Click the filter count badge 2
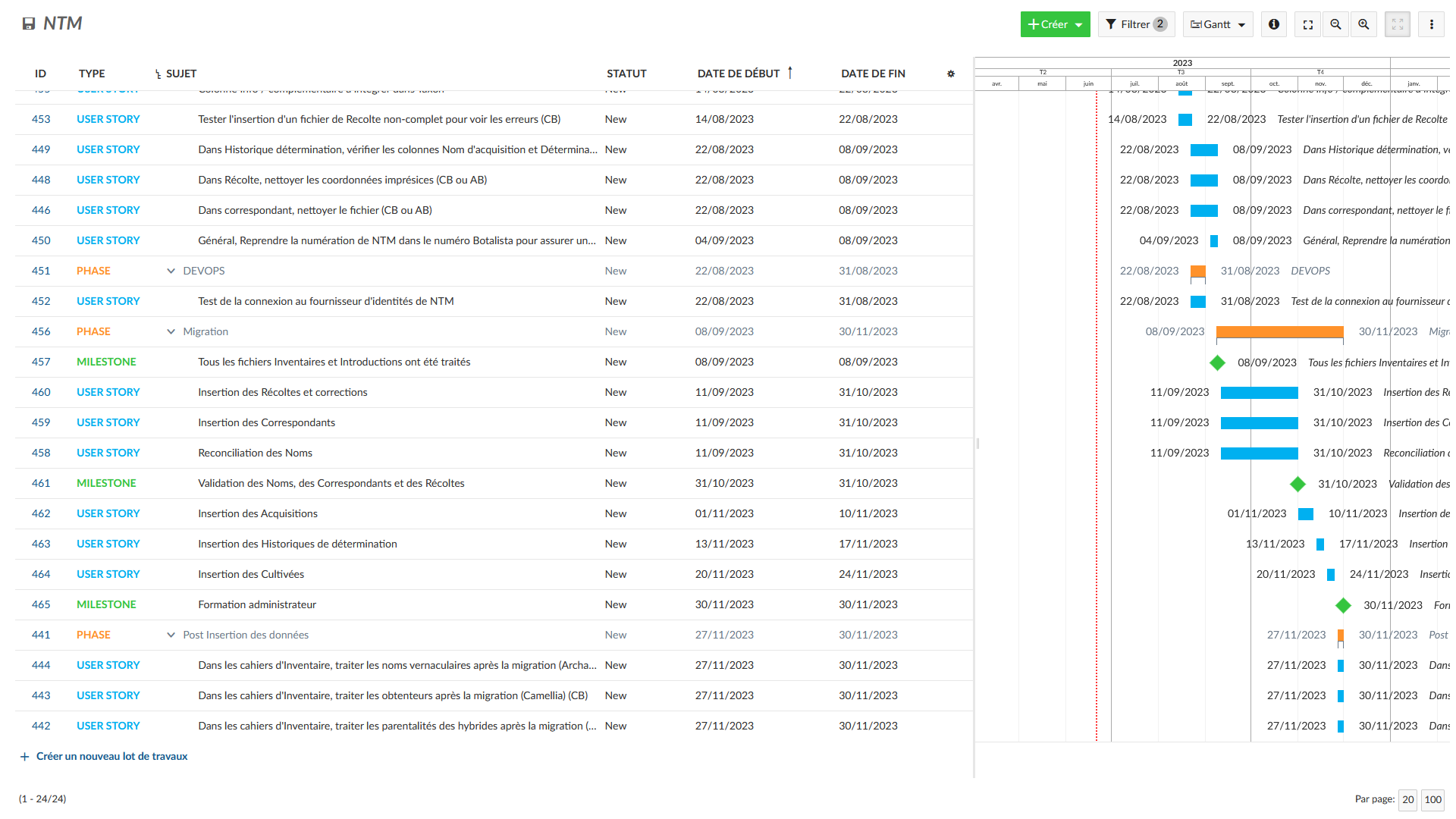Image resolution: width=1456 pixels, height=819 pixels. (1160, 24)
